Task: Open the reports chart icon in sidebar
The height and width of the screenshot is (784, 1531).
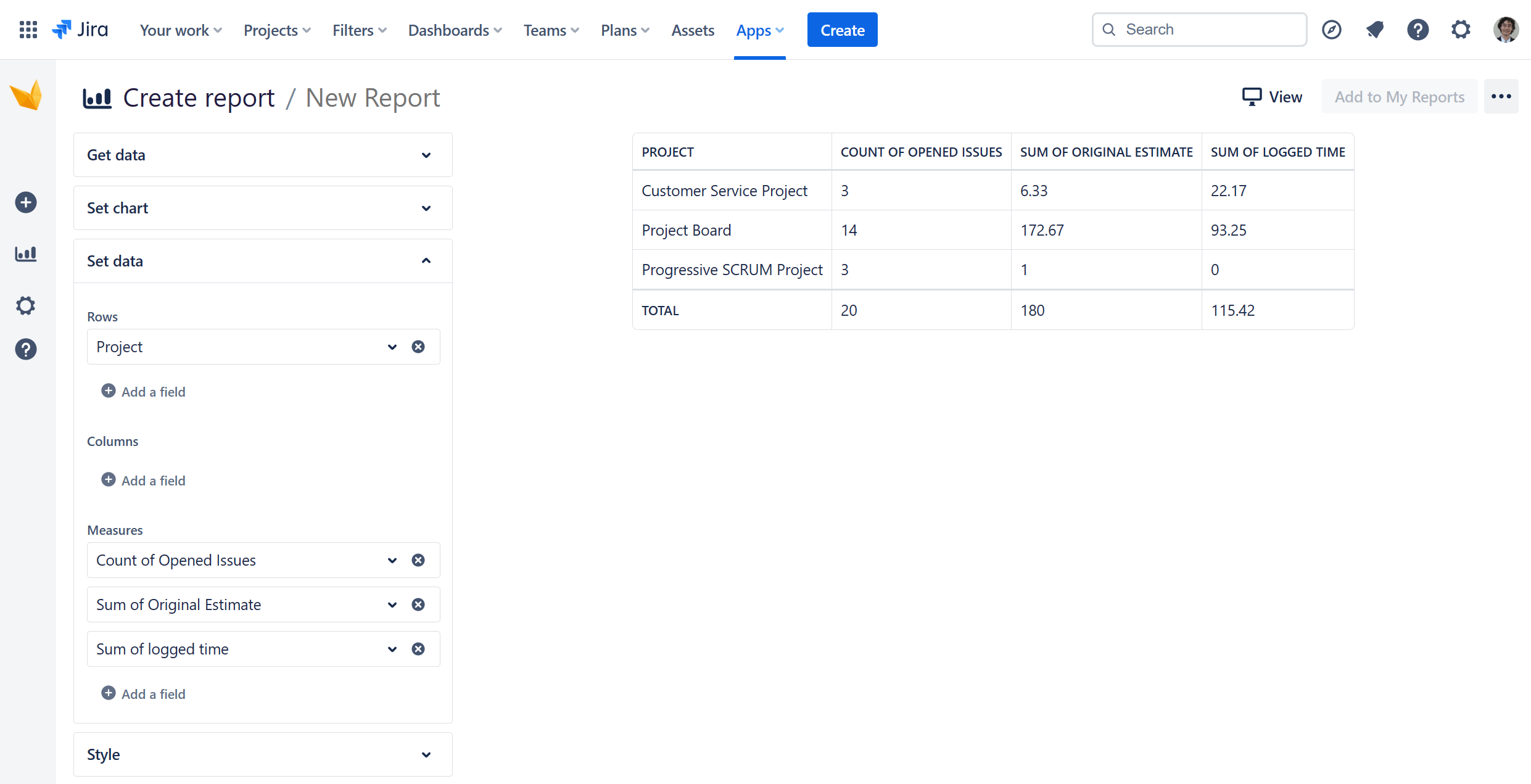Action: tap(26, 254)
